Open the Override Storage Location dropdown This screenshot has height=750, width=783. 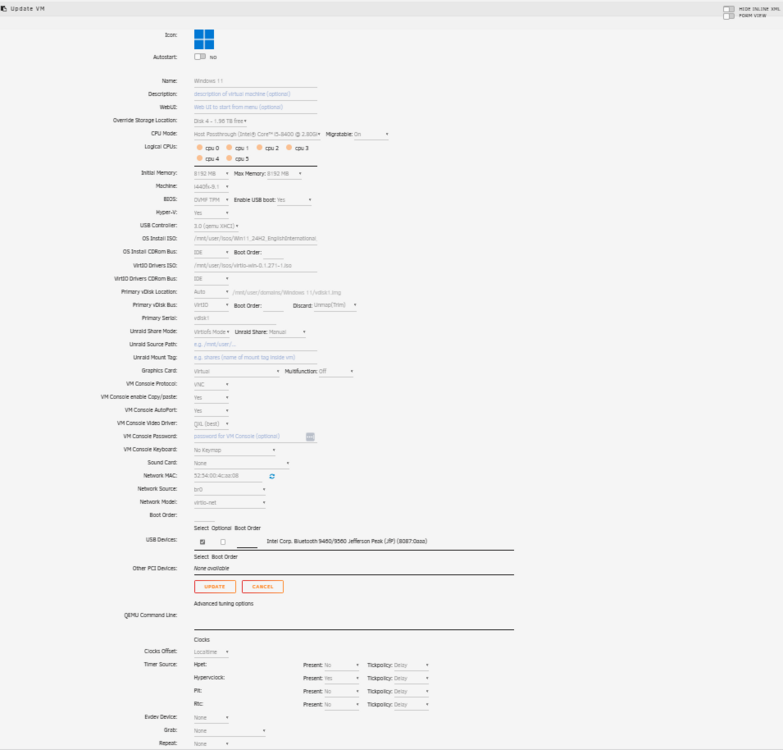(220, 121)
